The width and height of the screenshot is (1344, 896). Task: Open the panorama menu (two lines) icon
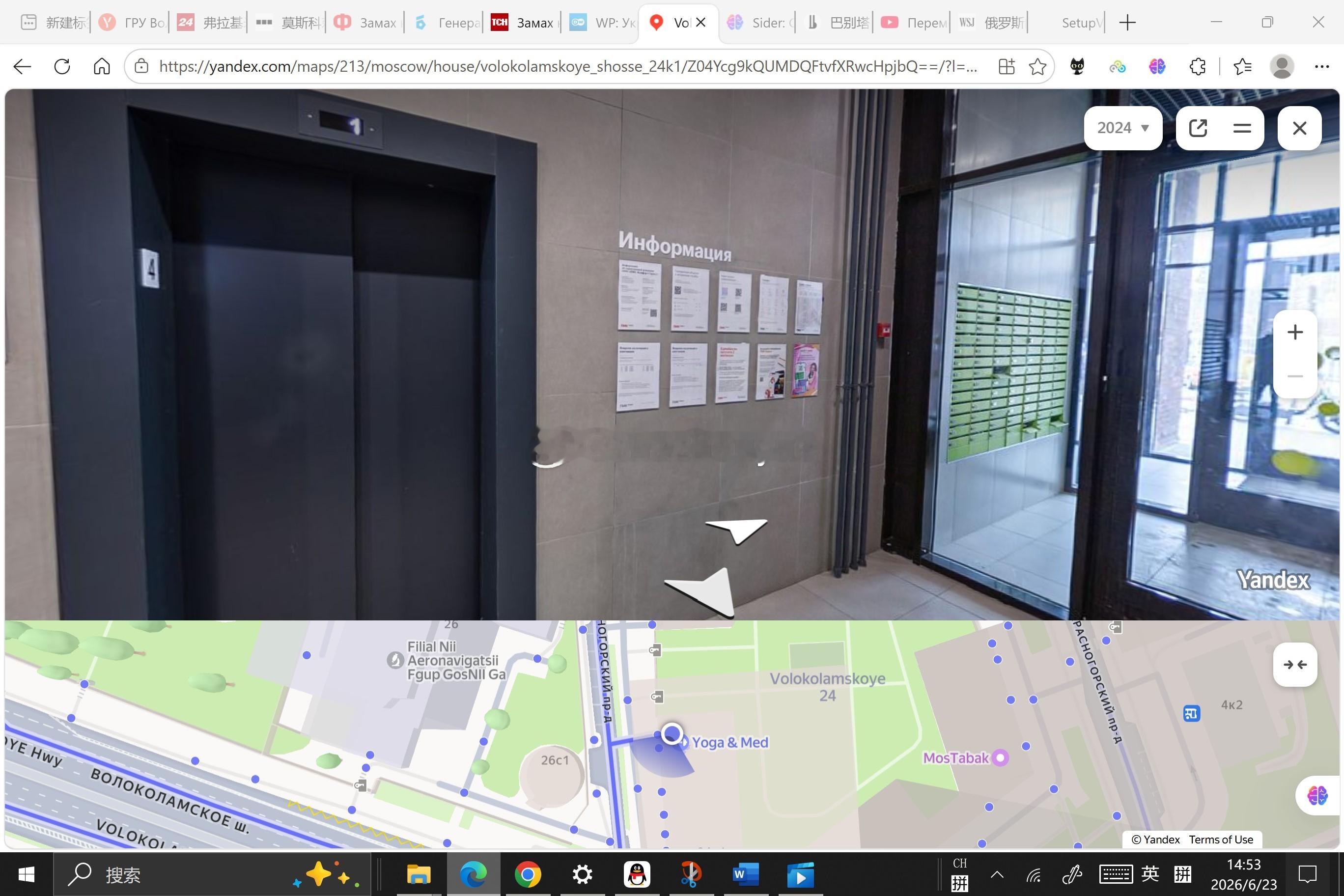(1242, 128)
